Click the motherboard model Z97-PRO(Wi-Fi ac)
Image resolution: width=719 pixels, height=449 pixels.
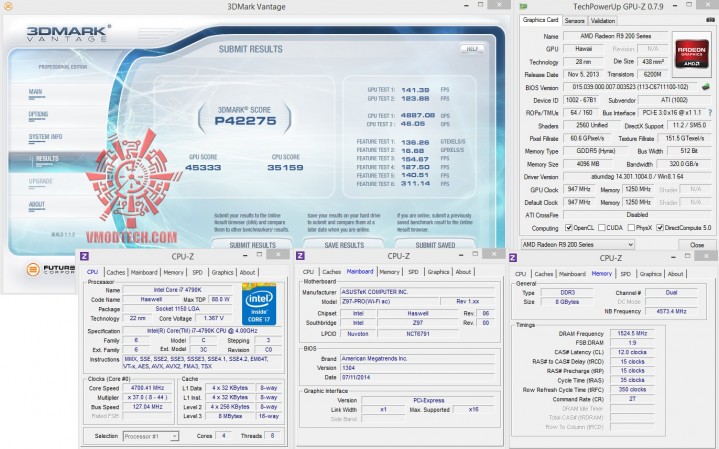tap(389, 301)
